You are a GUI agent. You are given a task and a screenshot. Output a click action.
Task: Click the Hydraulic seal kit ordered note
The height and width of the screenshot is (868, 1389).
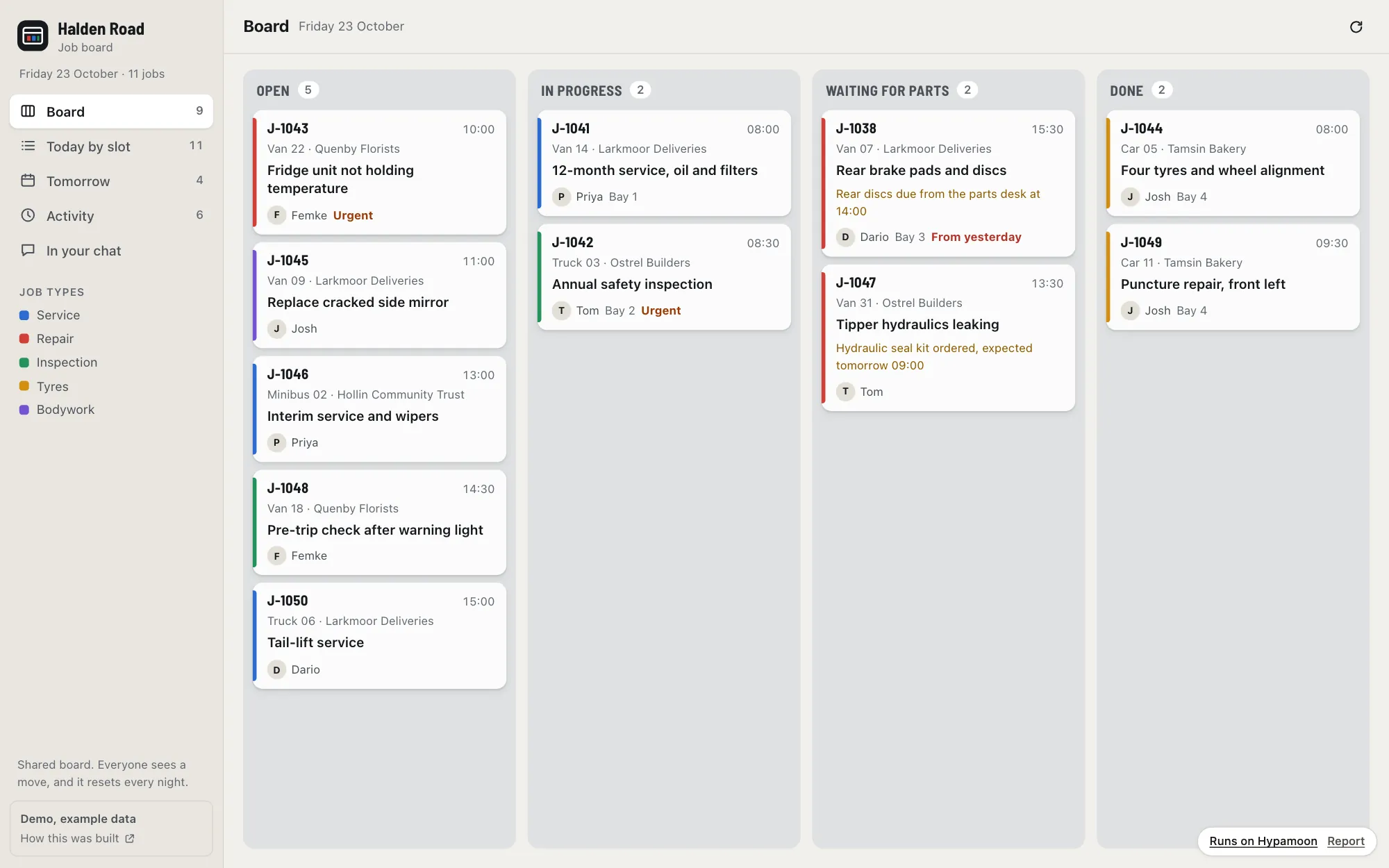[x=934, y=357]
